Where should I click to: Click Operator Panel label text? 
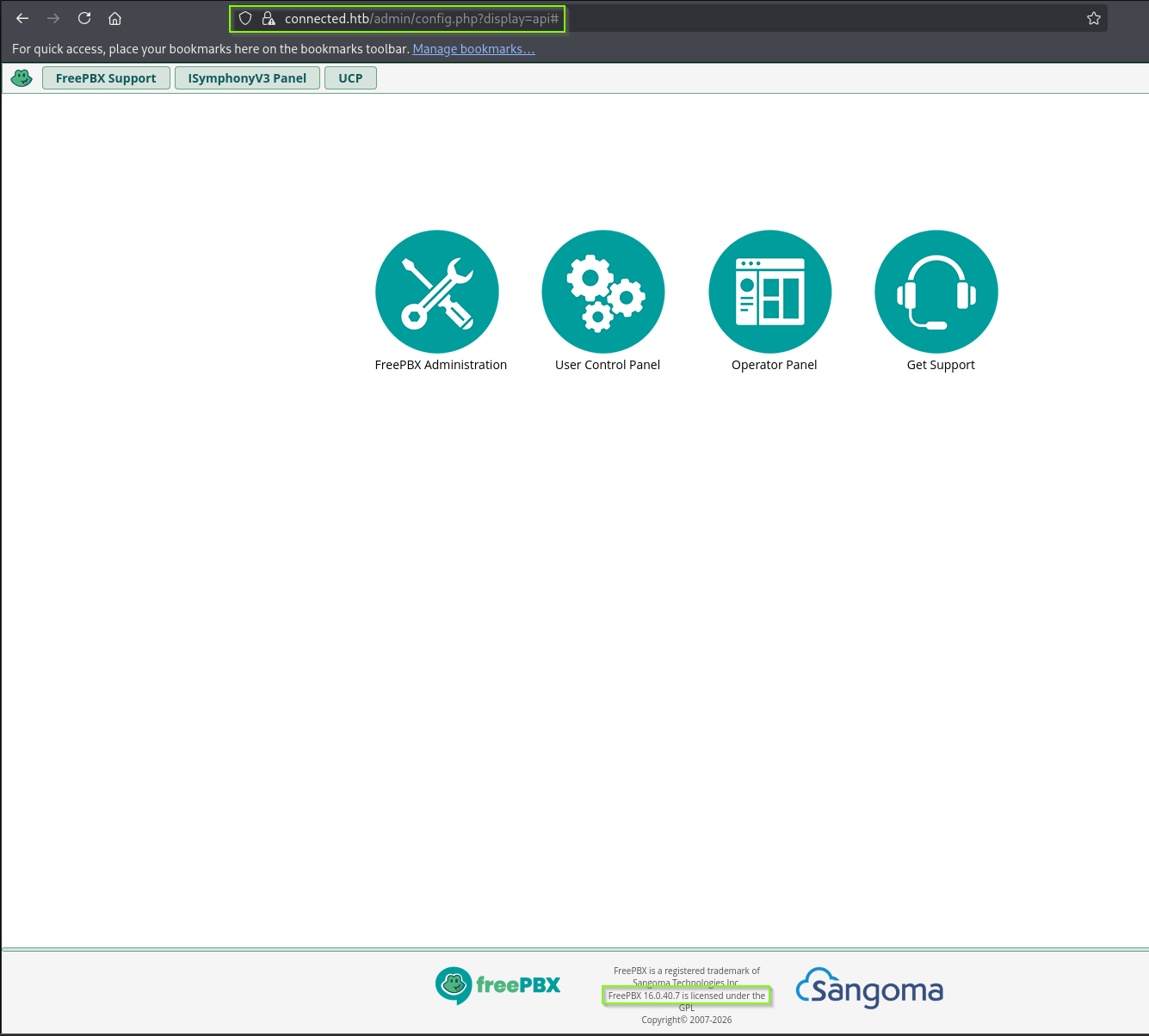coord(774,365)
